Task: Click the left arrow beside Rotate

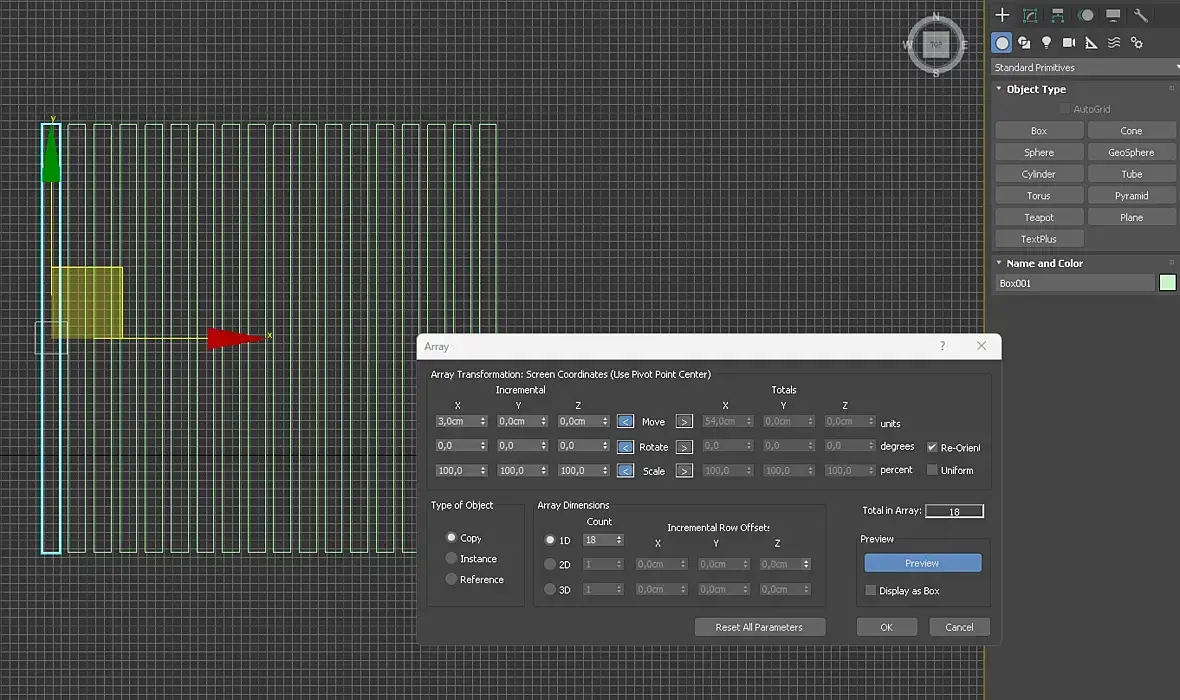Action: pyautogui.click(x=625, y=447)
